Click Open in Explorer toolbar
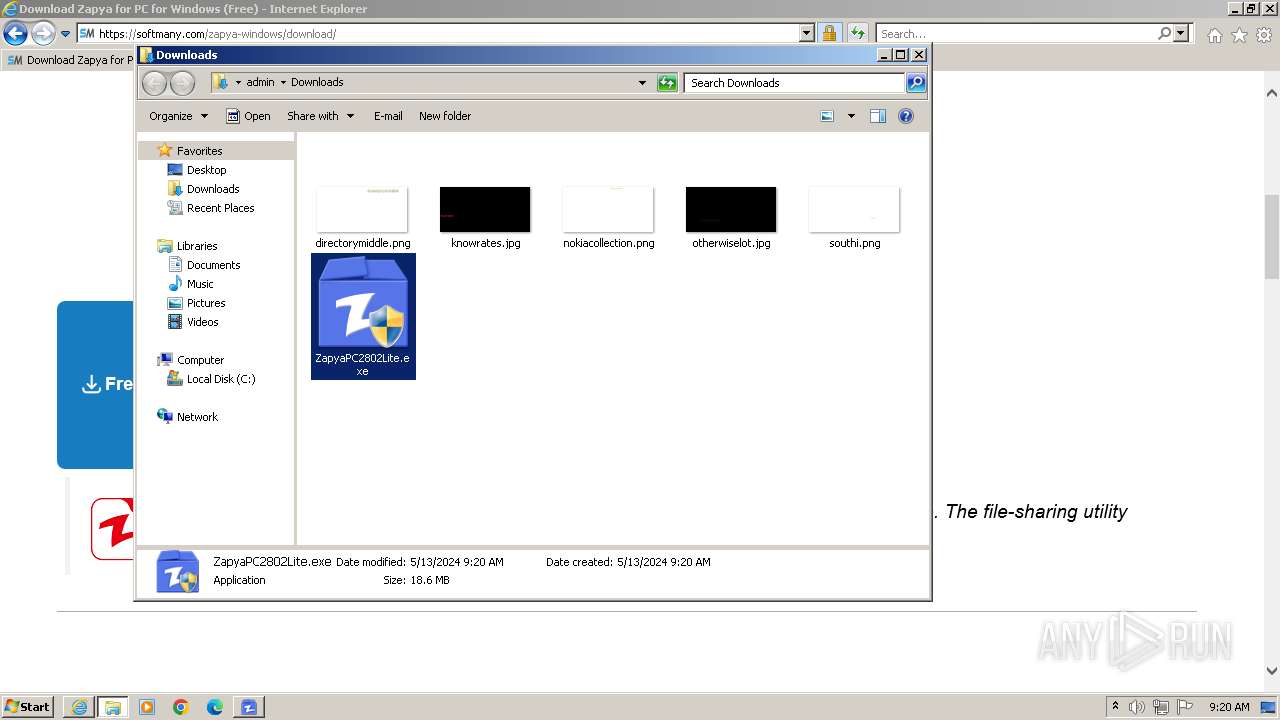 click(x=248, y=116)
